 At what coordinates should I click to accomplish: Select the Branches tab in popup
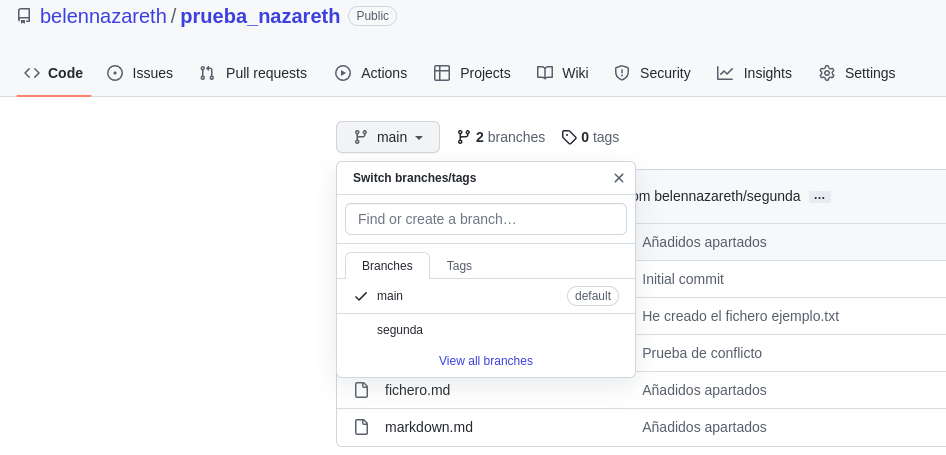tap(387, 266)
